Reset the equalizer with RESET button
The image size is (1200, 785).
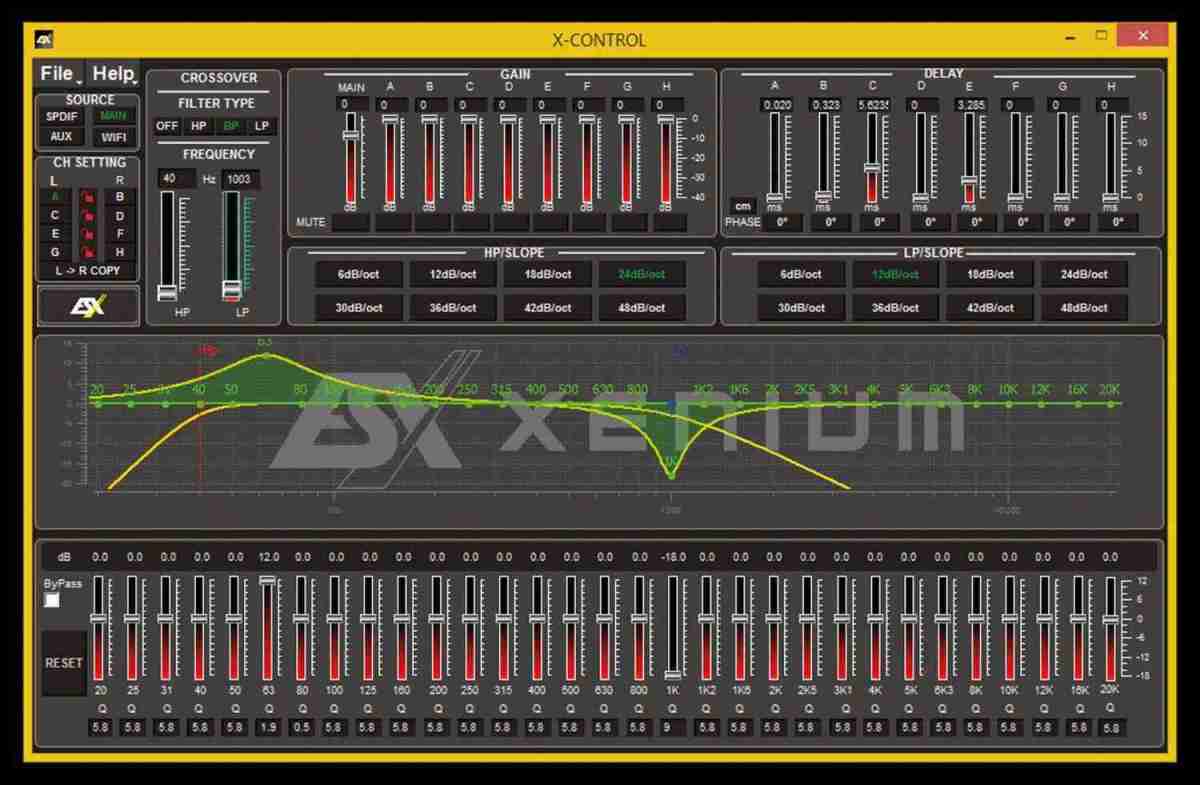[63, 663]
